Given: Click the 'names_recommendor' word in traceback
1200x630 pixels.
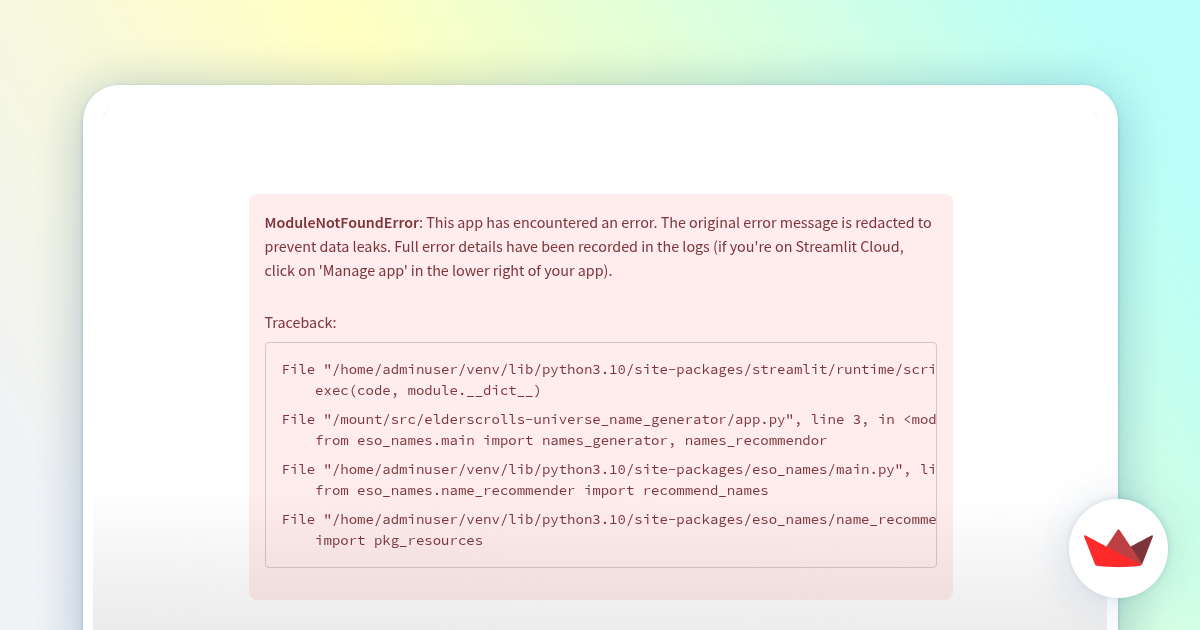Looking at the screenshot, I should 755,440.
